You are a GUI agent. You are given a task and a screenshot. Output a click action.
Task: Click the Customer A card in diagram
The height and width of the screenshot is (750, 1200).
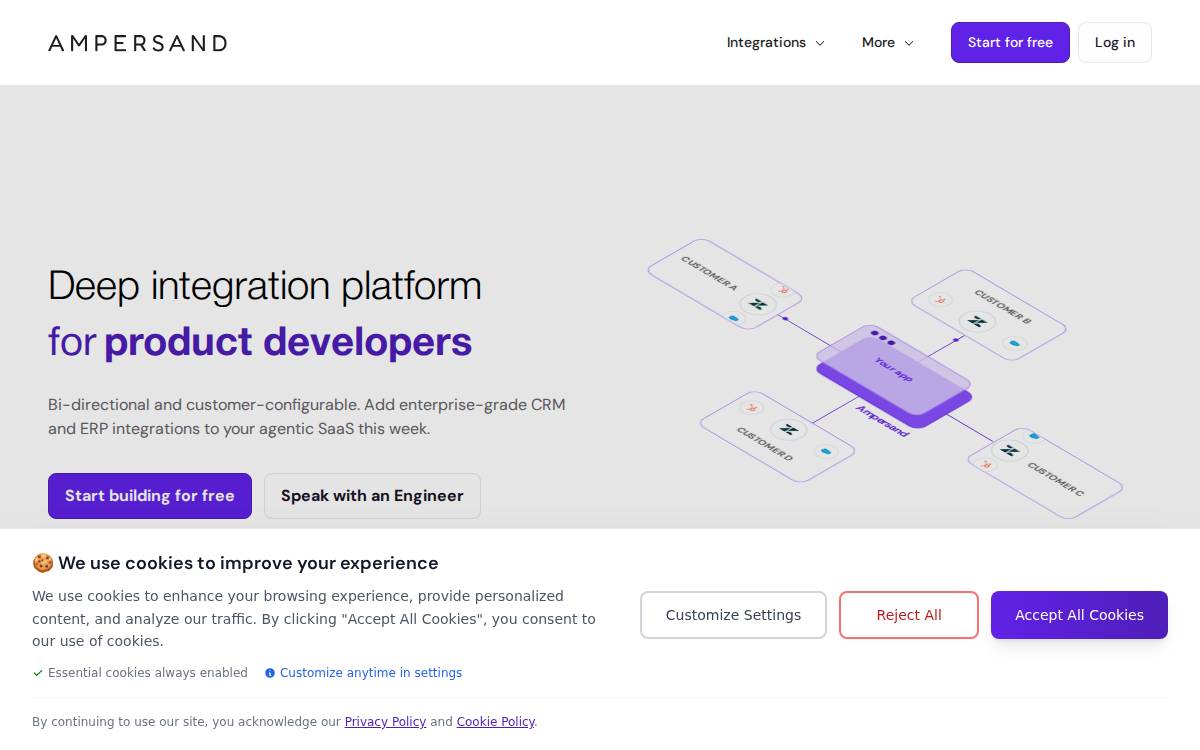(725, 284)
